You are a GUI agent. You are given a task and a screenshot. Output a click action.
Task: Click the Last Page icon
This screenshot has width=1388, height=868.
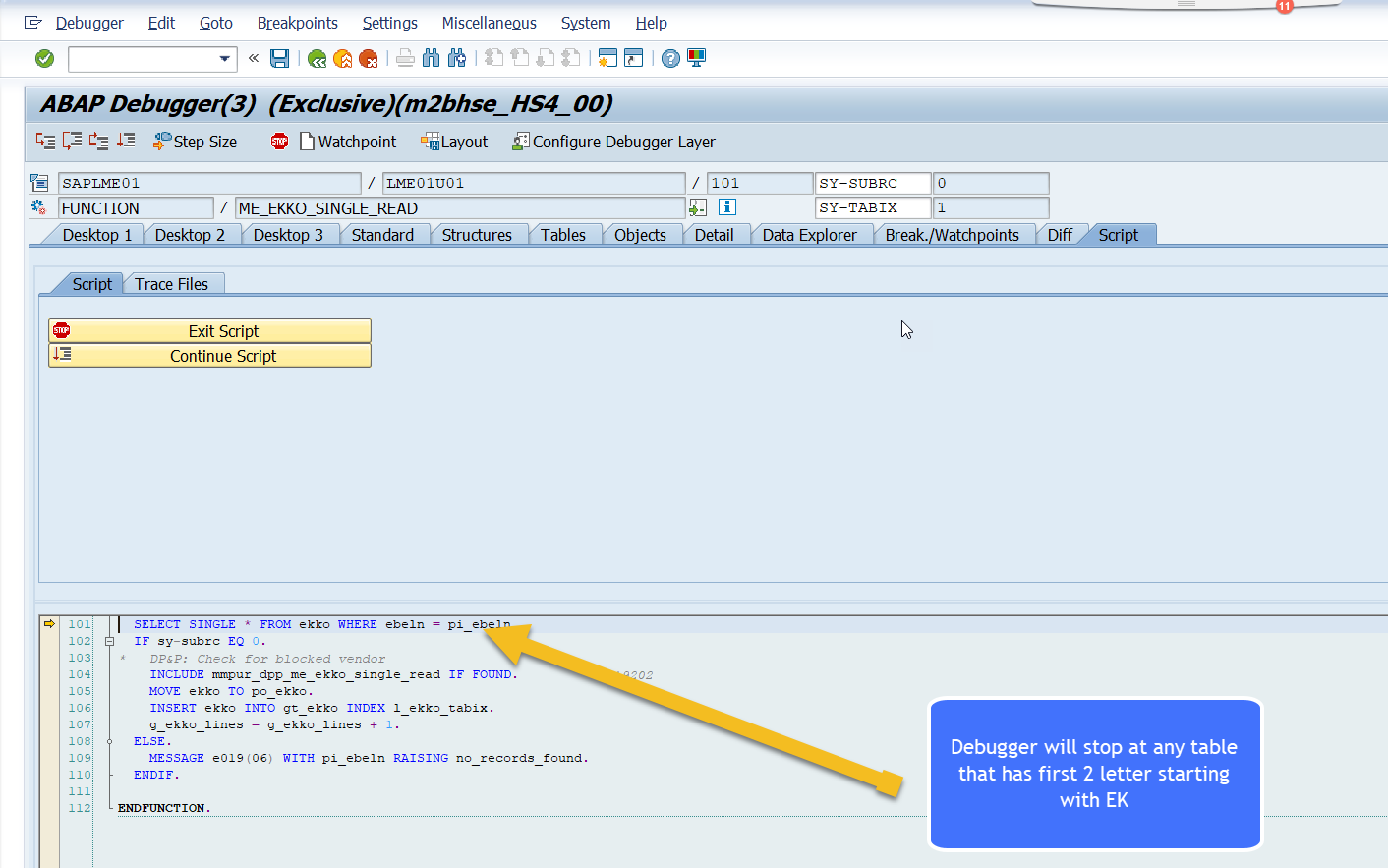571,59
